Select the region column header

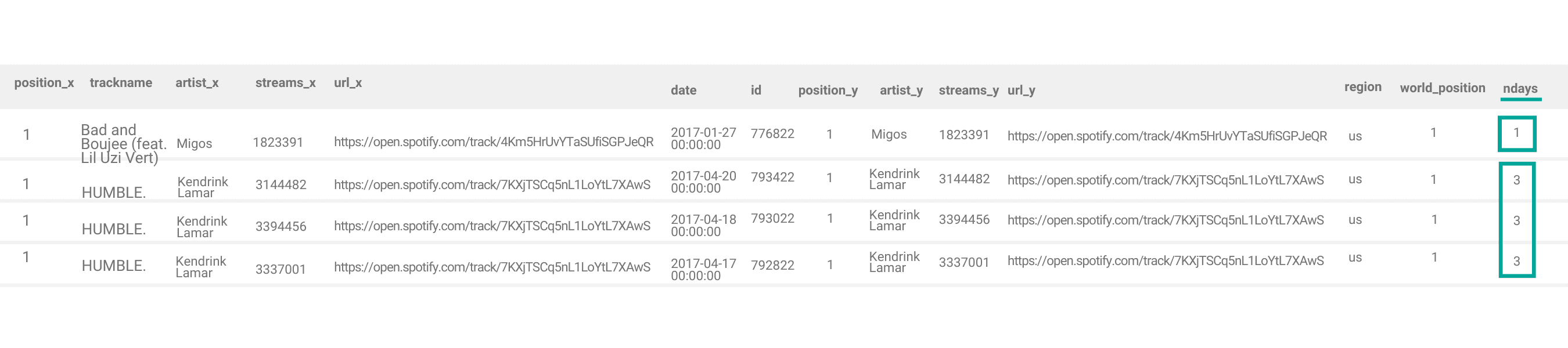[x=1362, y=87]
